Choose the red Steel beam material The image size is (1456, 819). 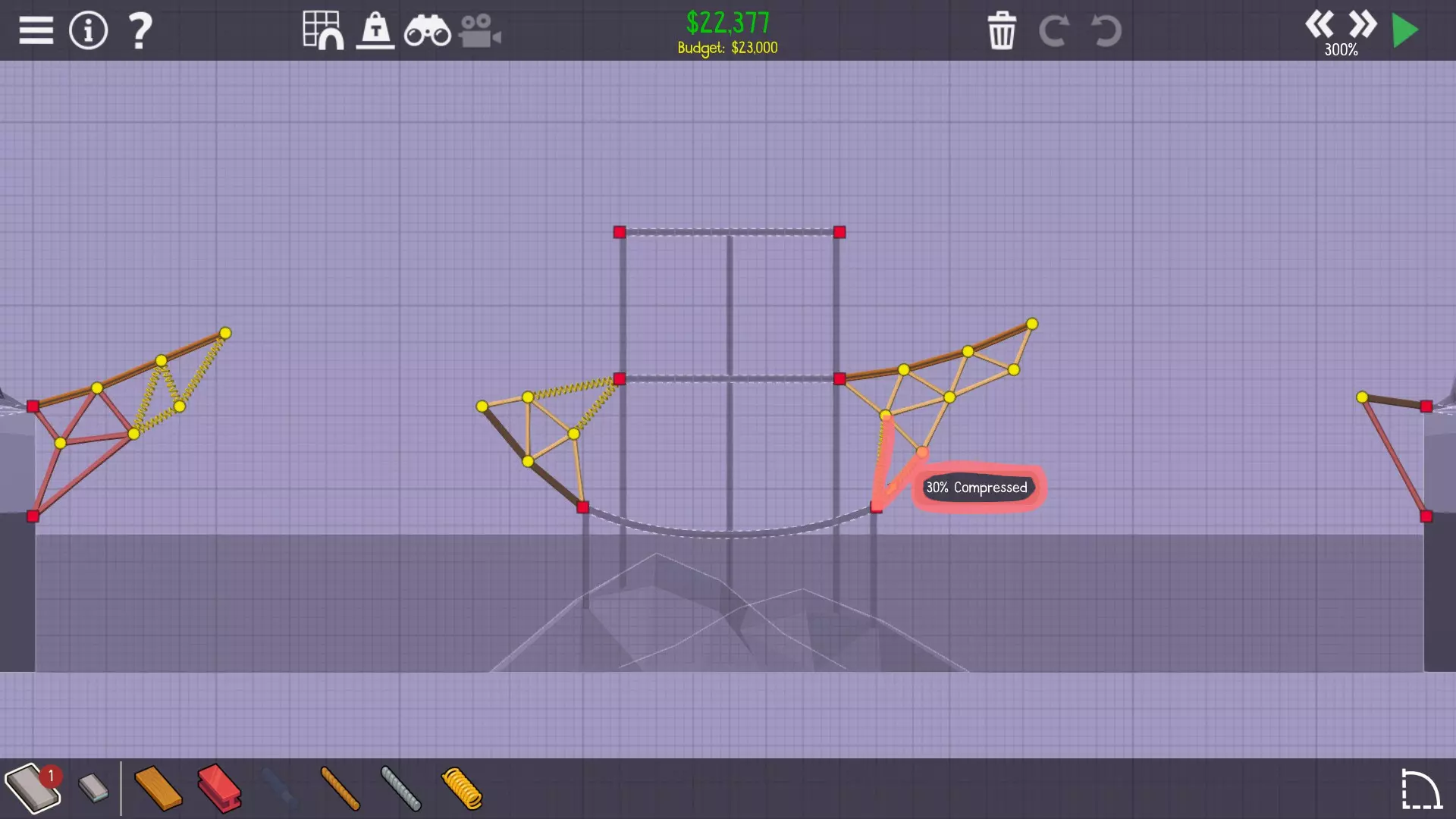(219, 789)
